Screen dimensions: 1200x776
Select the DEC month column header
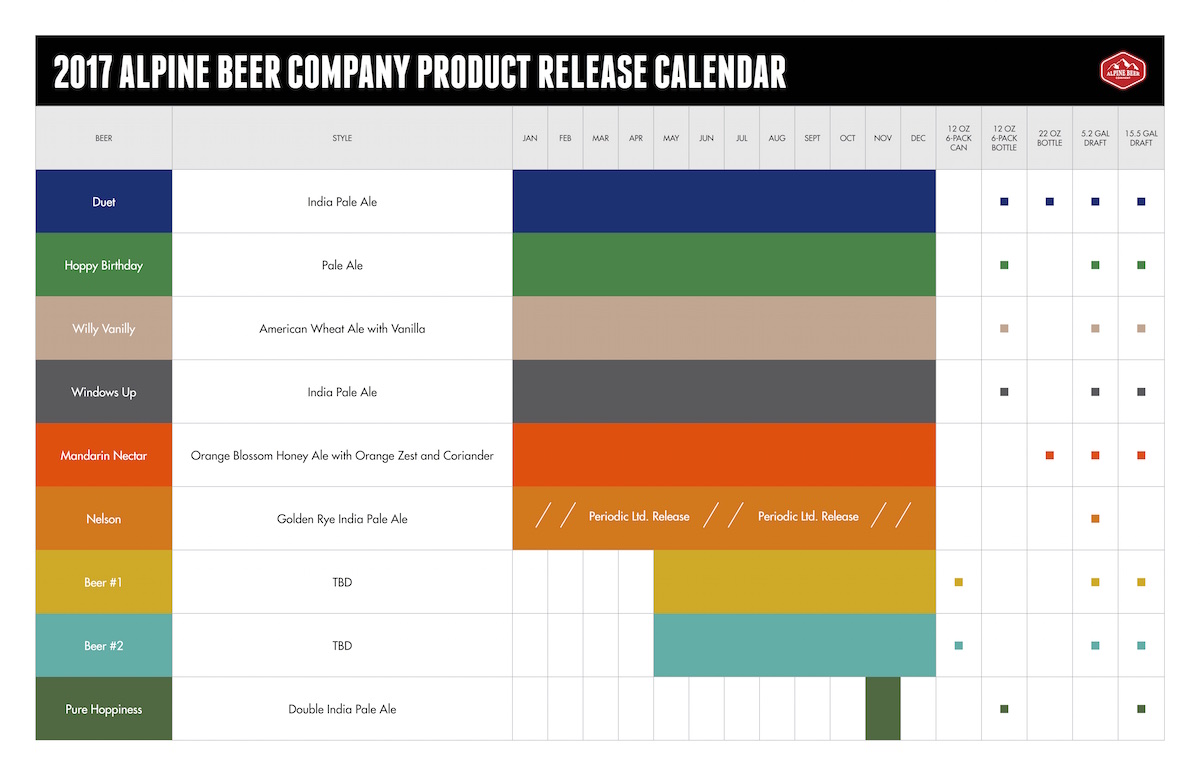[918, 138]
